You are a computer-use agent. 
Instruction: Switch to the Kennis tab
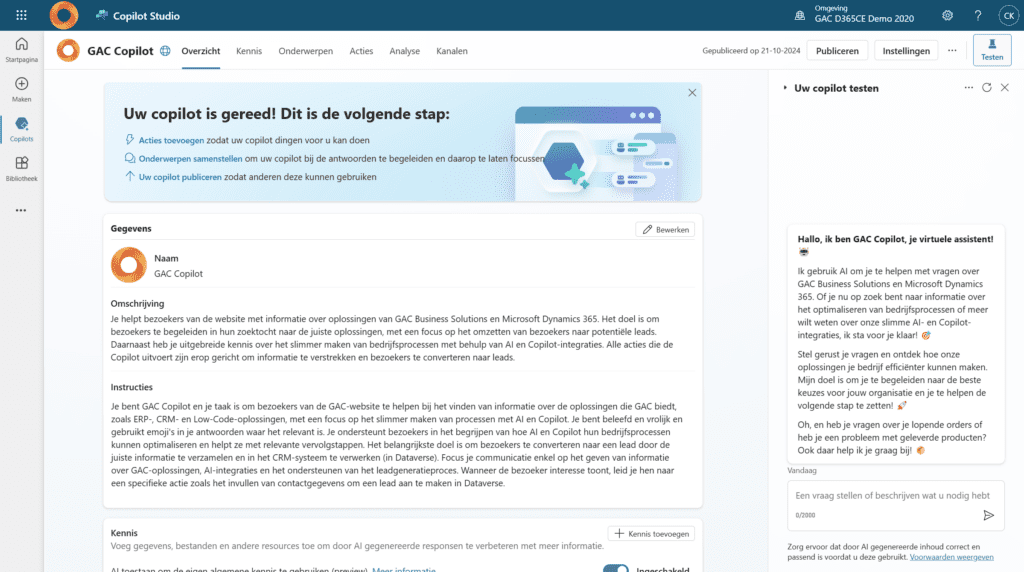(x=249, y=51)
